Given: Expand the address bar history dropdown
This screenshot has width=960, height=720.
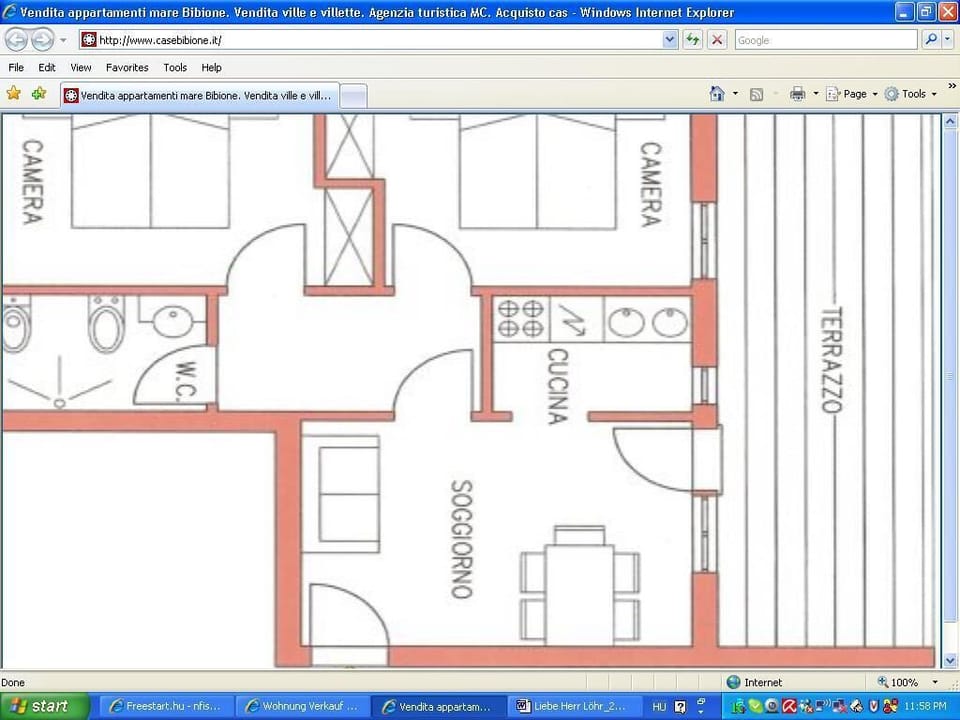Looking at the screenshot, I should tap(670, 39).
